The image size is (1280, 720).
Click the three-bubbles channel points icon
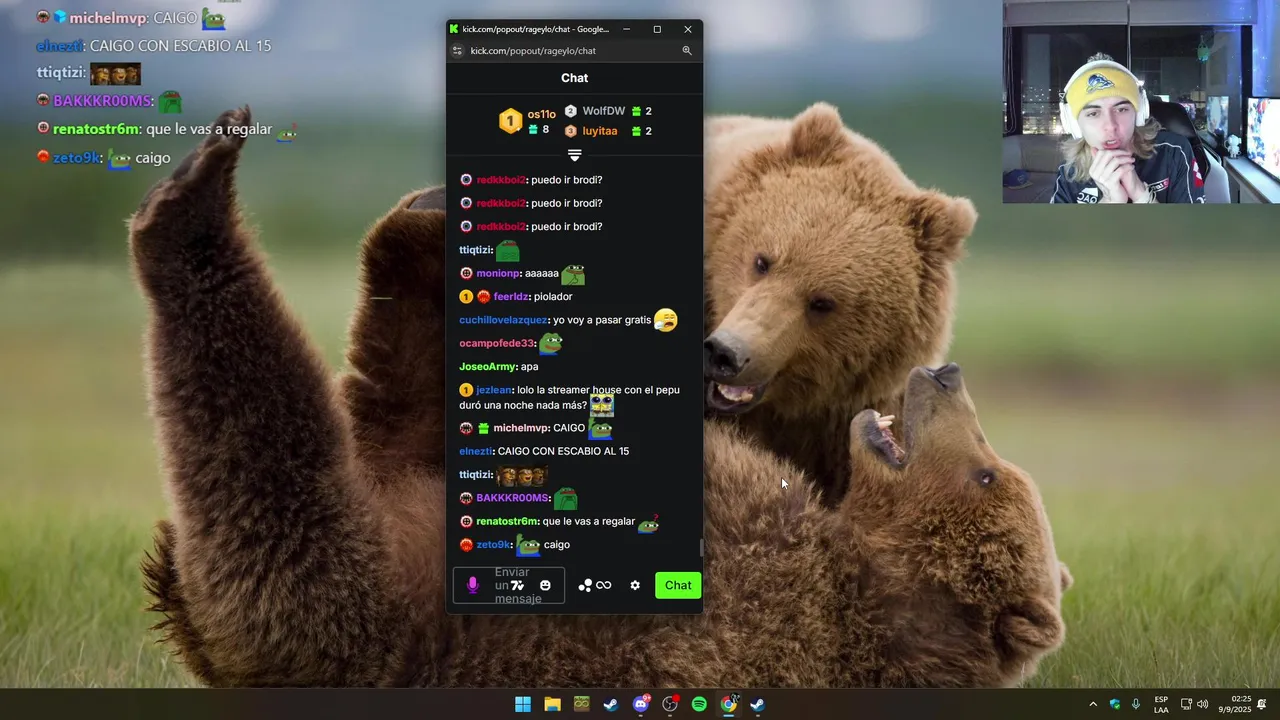[x=585, y=585]
